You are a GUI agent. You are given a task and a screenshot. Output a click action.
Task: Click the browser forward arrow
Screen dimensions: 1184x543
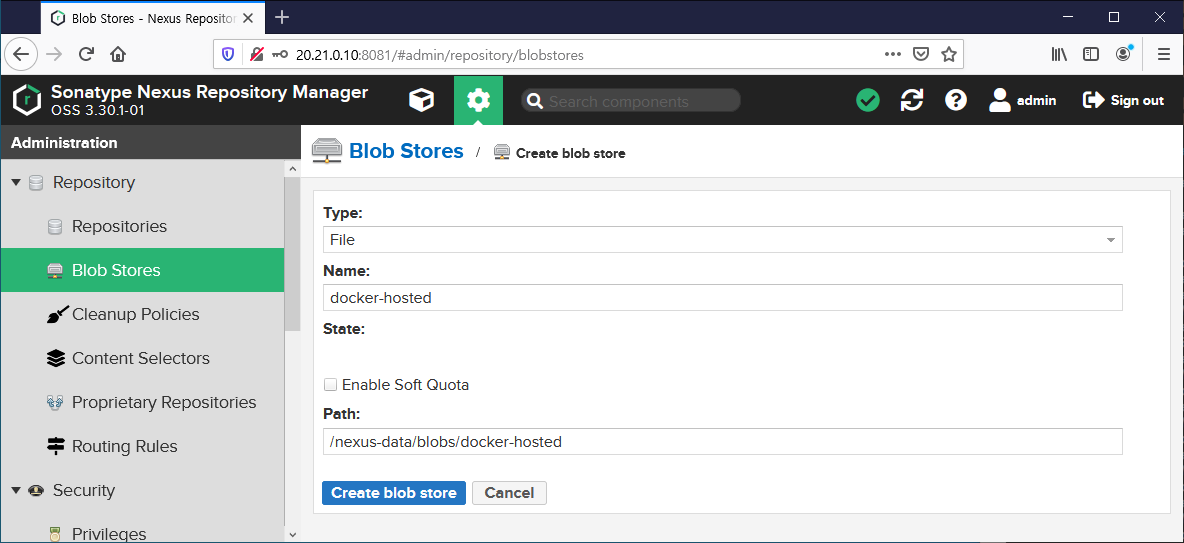54,54
